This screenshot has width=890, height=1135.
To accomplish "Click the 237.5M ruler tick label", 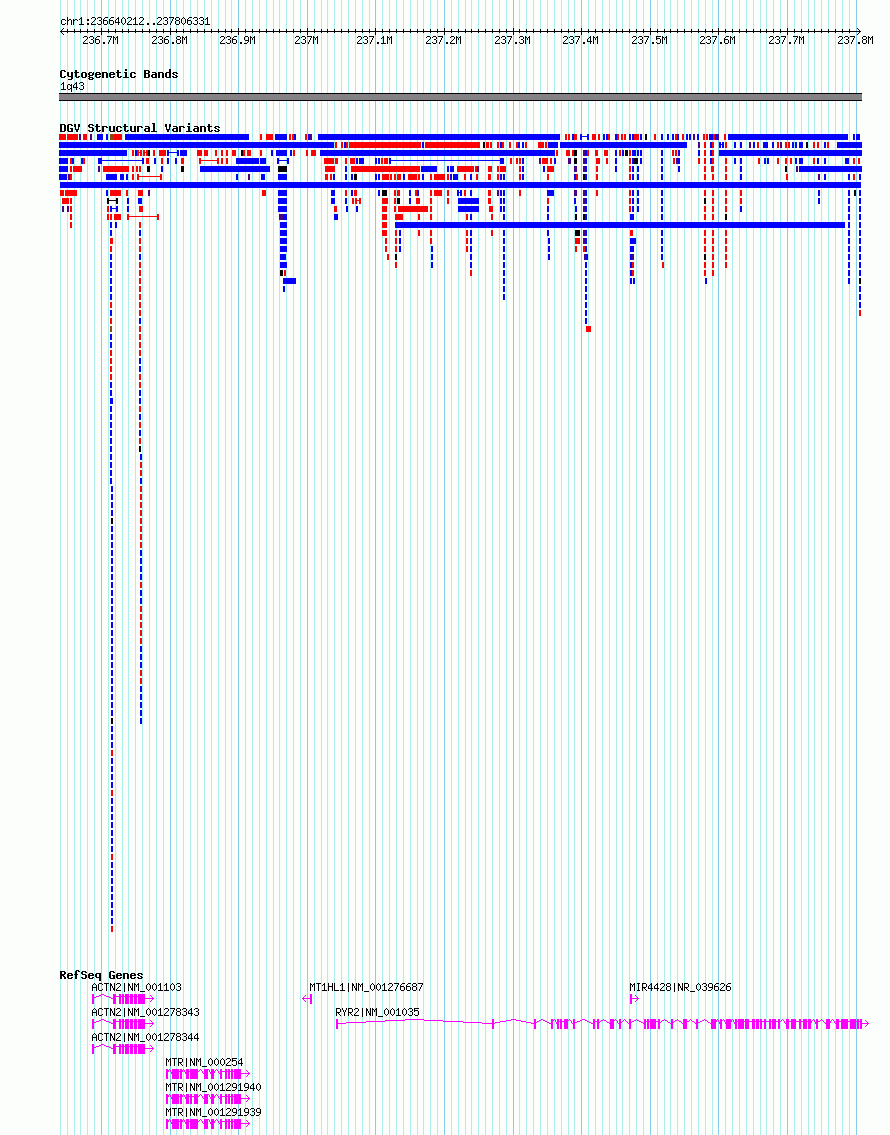I will coord(649,41).
